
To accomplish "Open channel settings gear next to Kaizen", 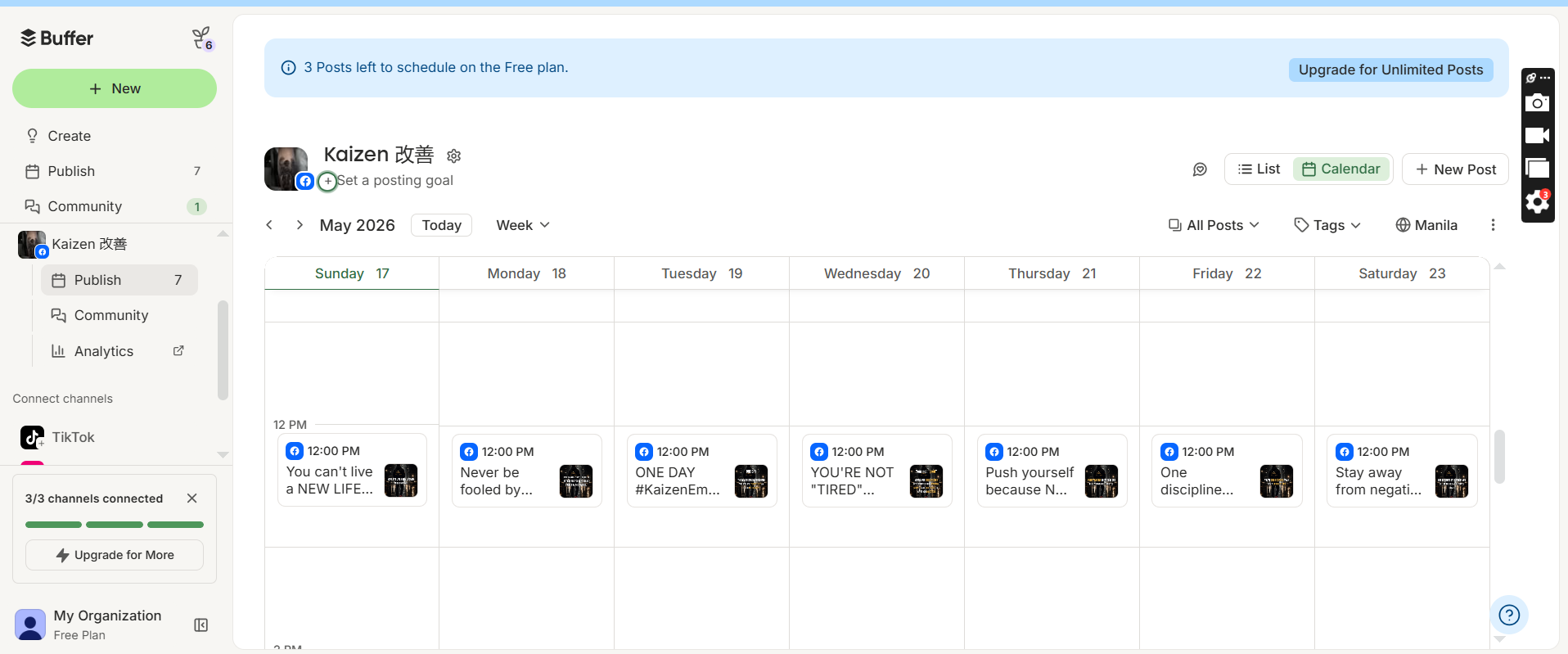I will (454, 156).
